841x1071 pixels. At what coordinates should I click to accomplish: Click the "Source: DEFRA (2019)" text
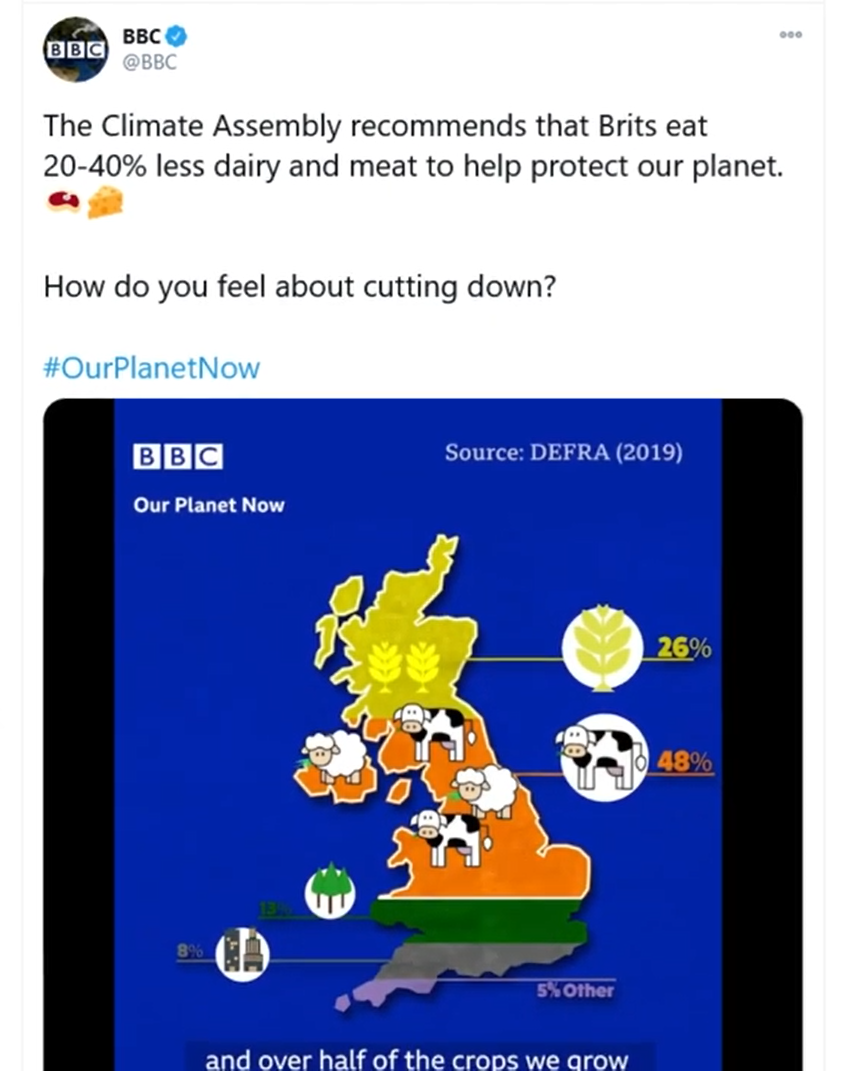(x=564, y=452)
